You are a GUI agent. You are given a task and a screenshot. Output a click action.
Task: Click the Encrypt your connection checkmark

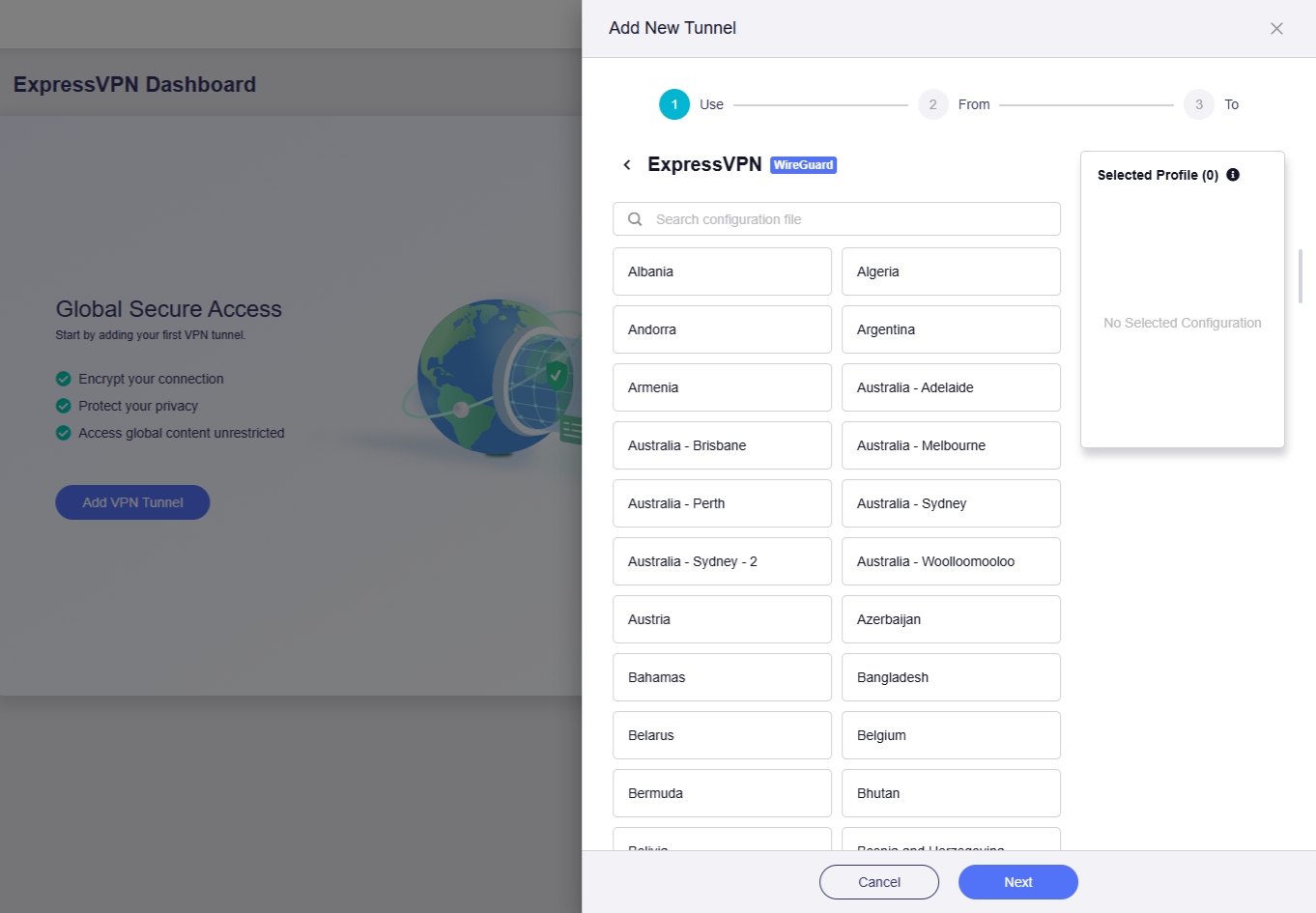(64, 379)
